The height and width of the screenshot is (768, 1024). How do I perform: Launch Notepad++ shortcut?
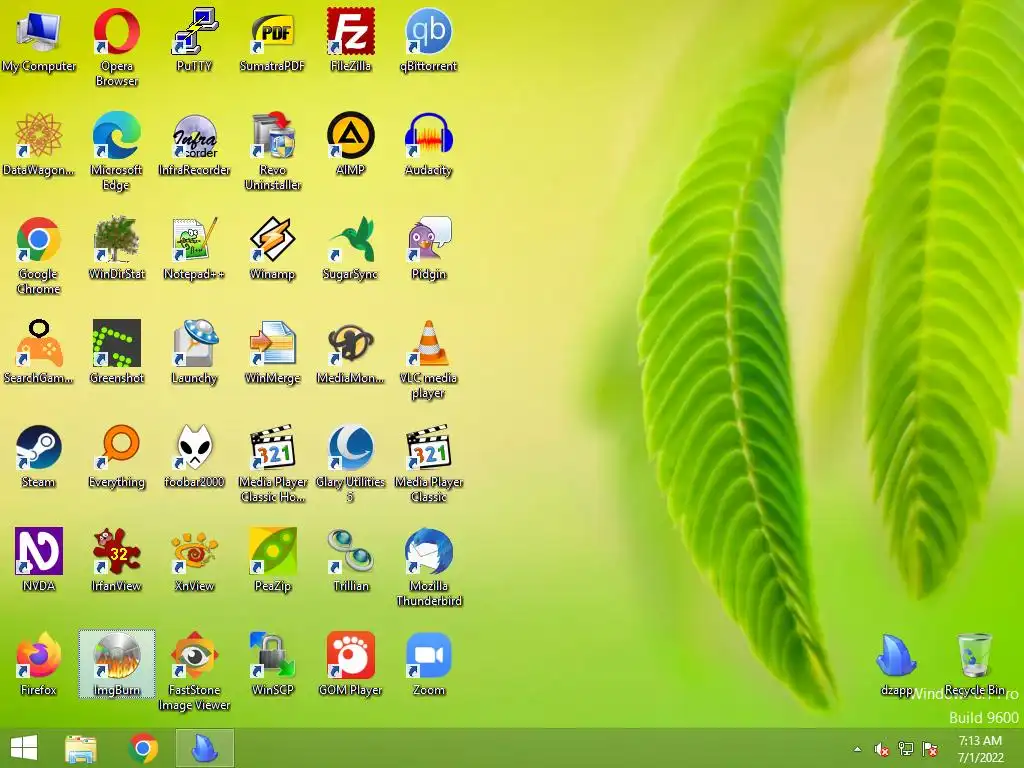click(x=194, y=248)
